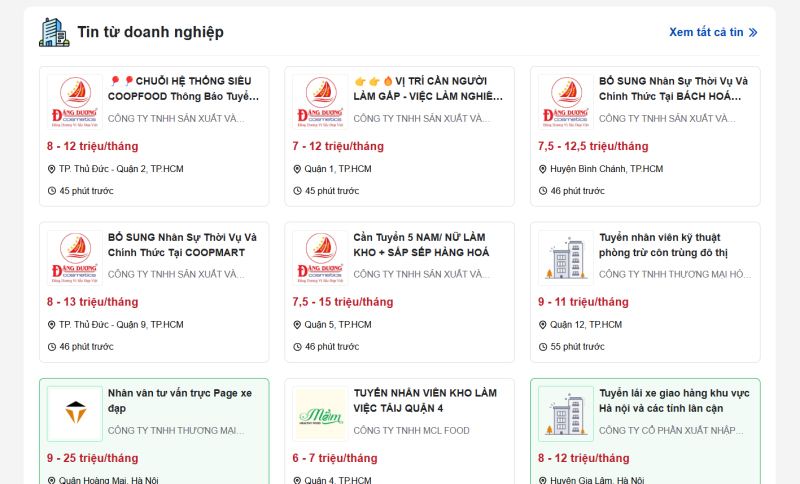Click the red pin emojis before 'CHUỖI HỆ THỐNG SIÊU'
The height and width of the screenshot is (484, 800).
[x=121, y=81]
